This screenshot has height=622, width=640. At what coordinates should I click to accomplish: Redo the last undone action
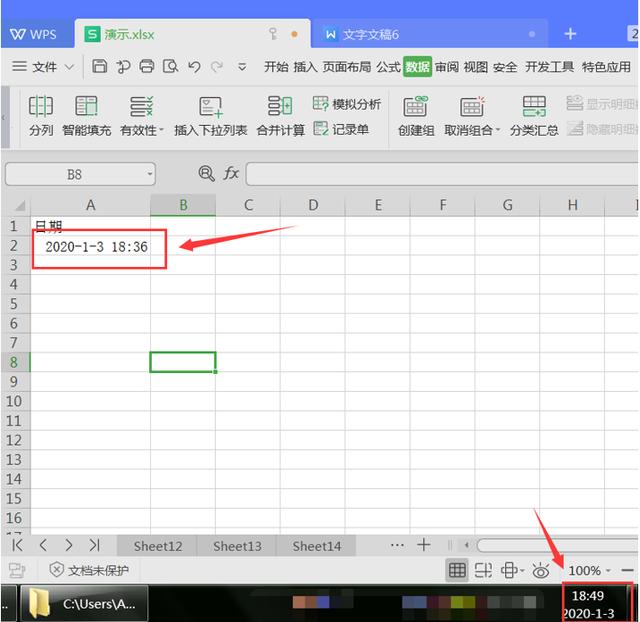[x=217, y=67]
